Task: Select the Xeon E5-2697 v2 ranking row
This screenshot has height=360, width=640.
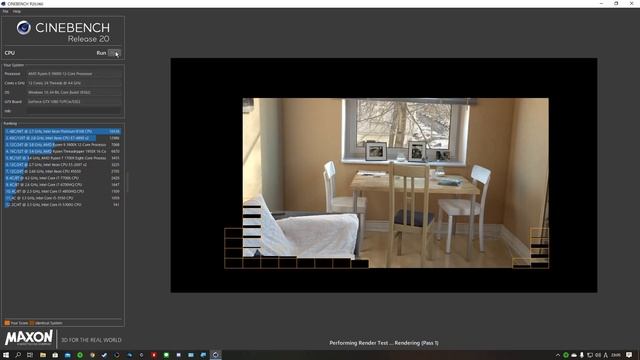Action: pos(63,164)
